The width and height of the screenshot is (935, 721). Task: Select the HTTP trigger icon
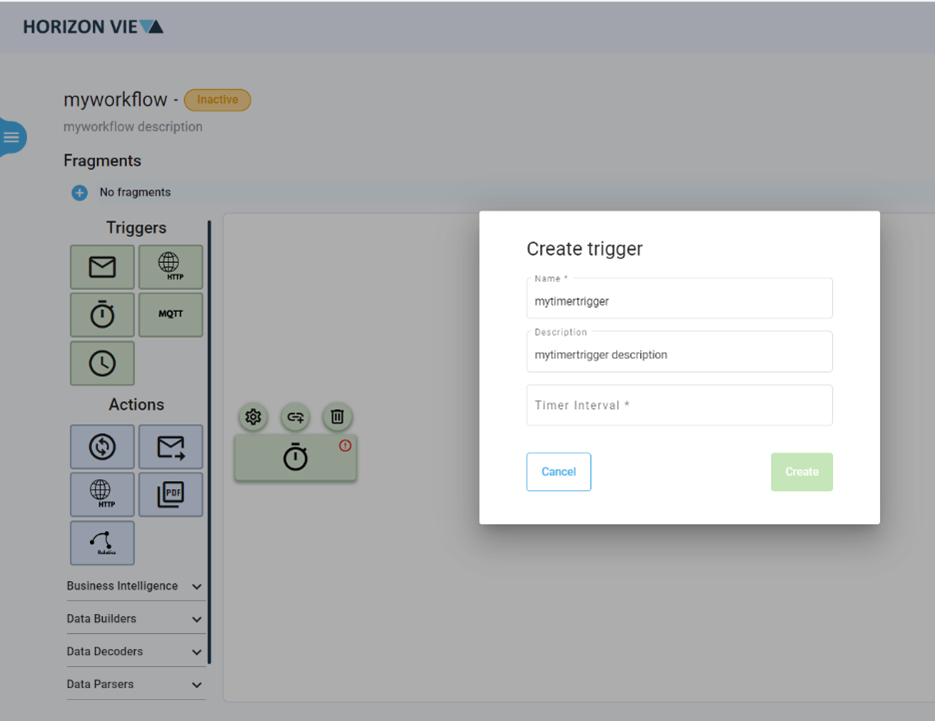[x=170, y=266]
